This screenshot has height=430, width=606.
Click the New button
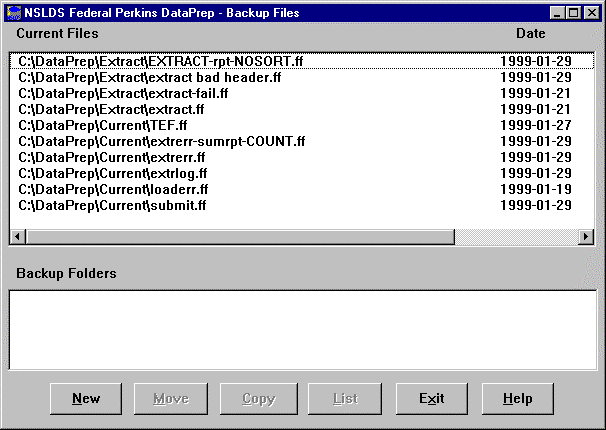coord(86,399)
